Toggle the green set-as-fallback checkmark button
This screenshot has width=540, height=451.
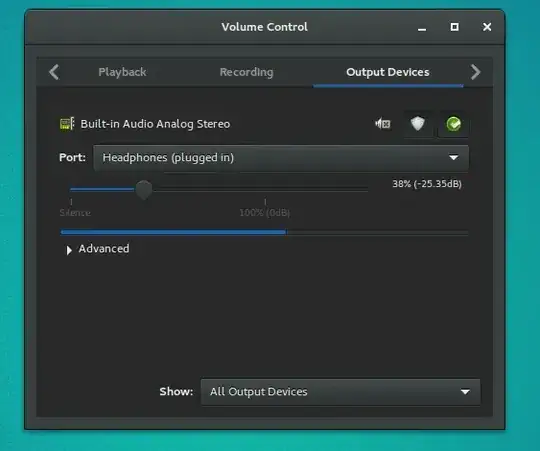453,124
